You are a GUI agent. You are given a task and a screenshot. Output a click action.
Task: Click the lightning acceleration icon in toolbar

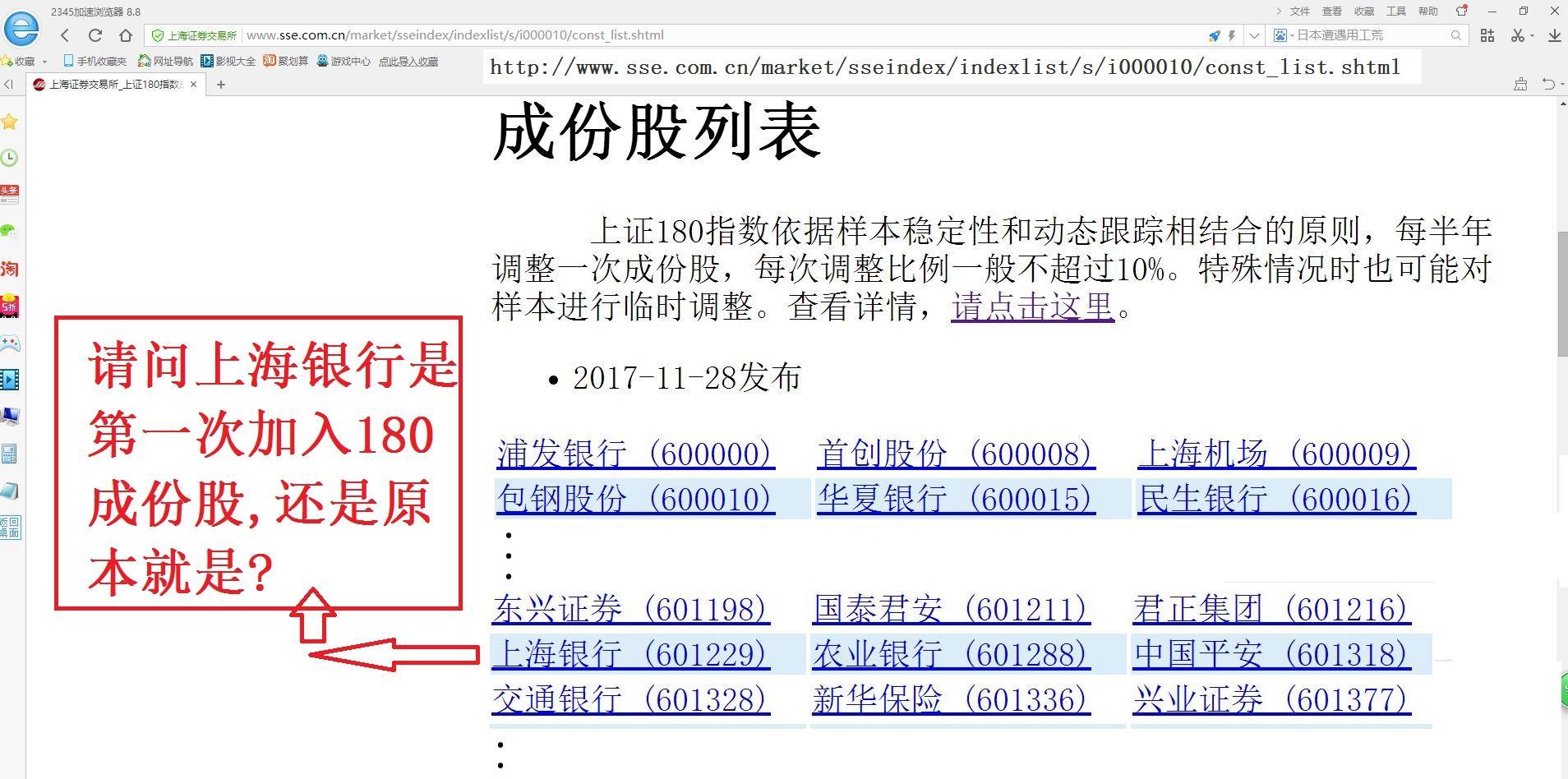pyautogui.click(x=1230, y=35)
